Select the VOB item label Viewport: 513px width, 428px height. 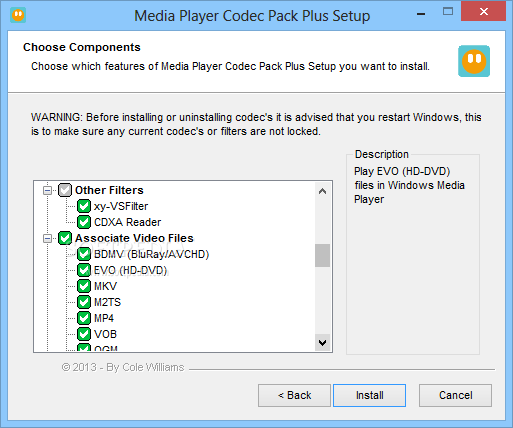105,334
